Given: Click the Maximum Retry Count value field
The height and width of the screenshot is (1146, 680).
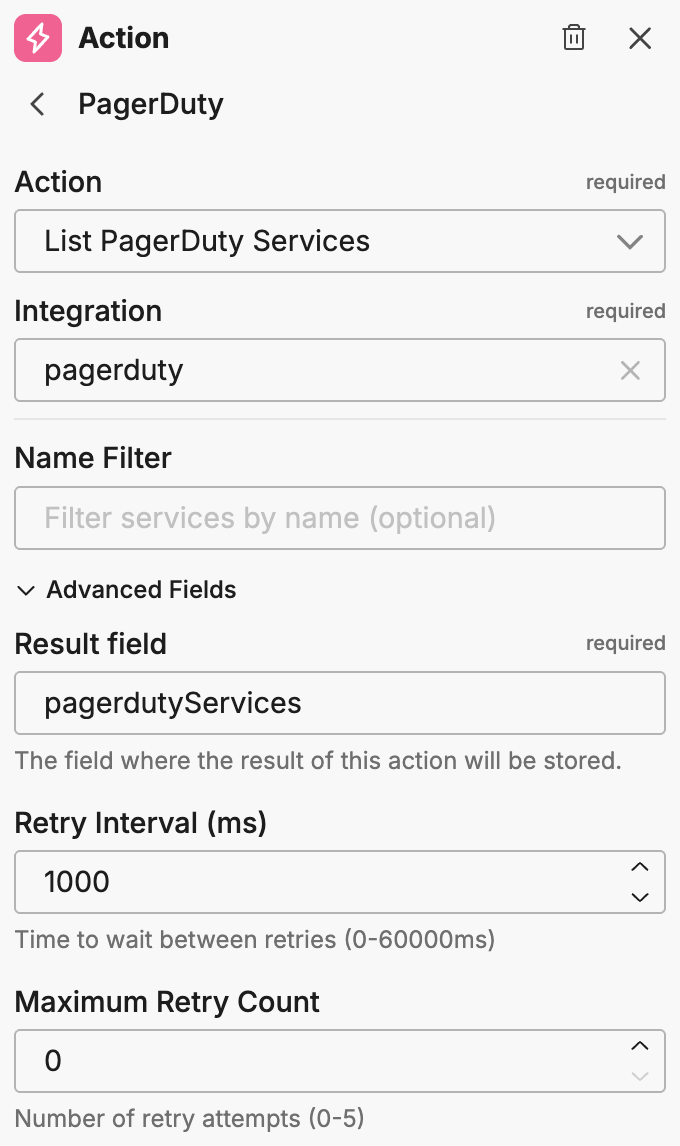Looking at the screenshot, I should point(300,1061).
